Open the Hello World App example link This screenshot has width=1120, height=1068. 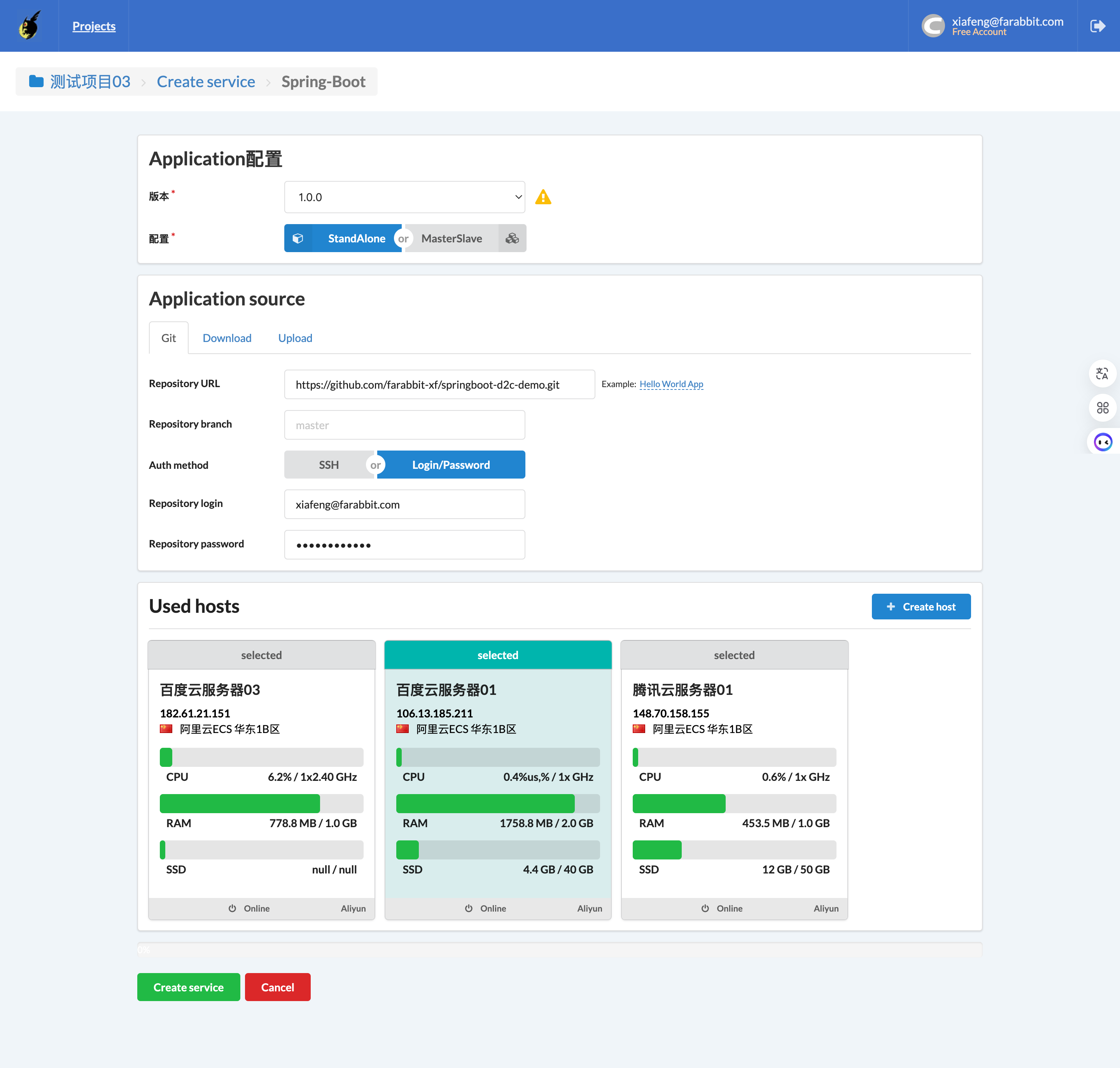[x=671, y=384]
